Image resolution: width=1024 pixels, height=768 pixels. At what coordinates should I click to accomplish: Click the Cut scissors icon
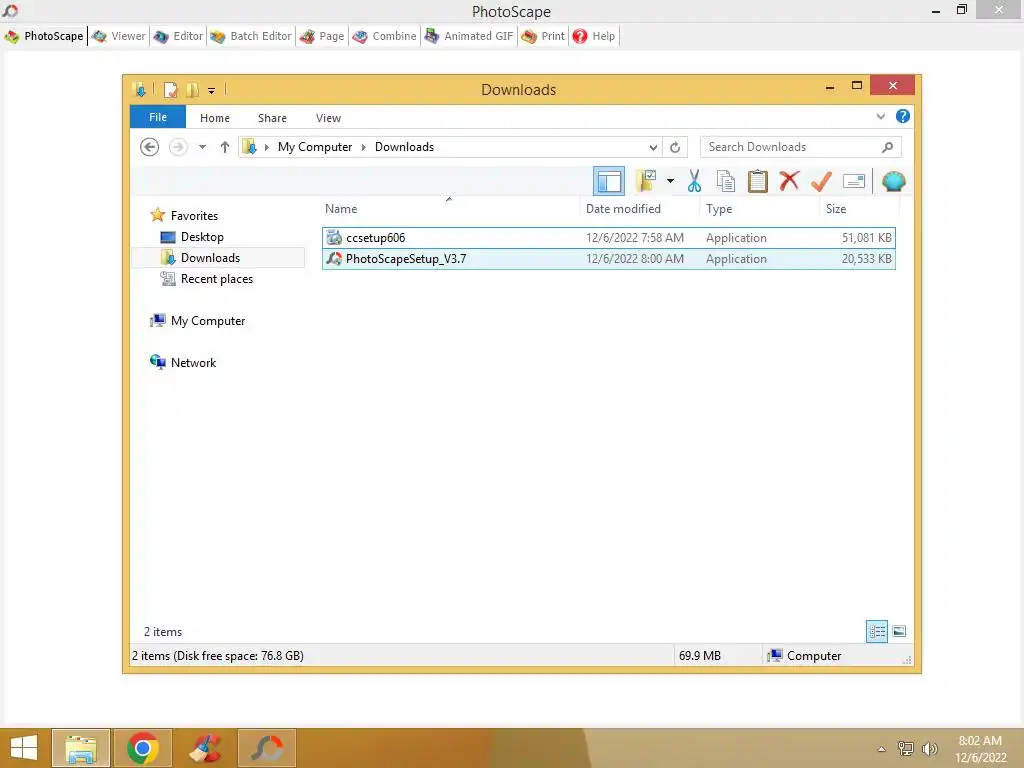(x=694, y=181)
